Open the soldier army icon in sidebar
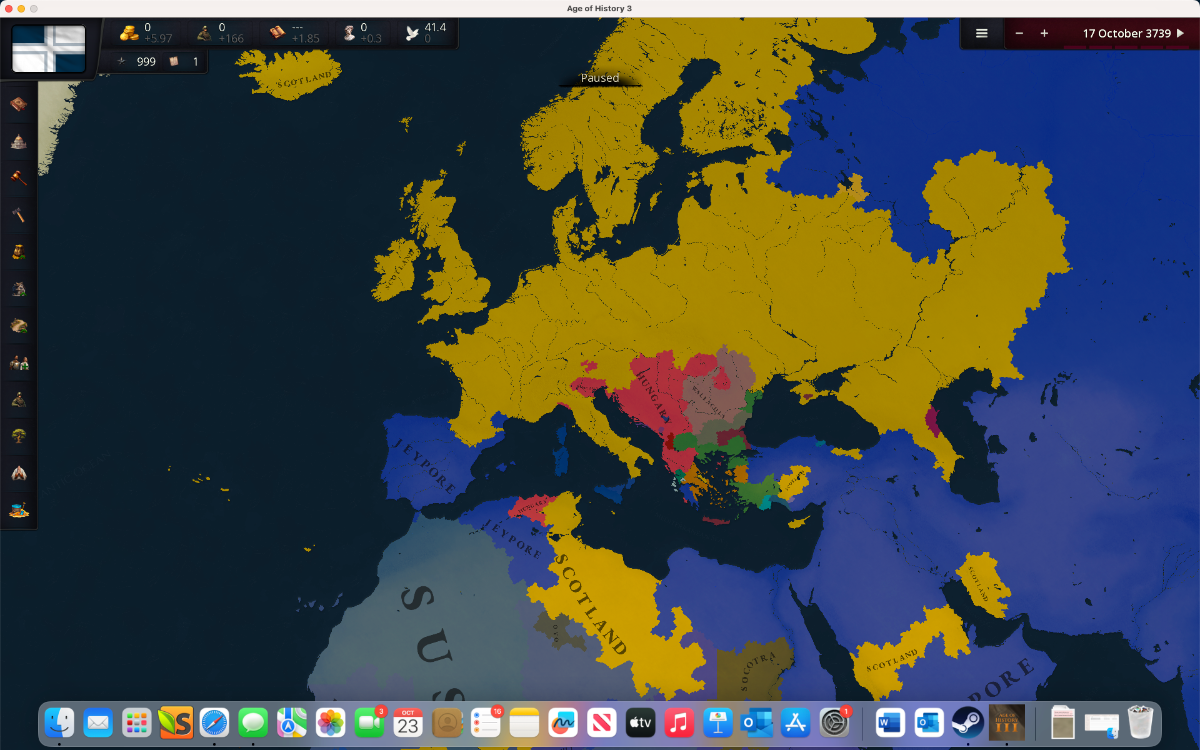 (18, 400)
